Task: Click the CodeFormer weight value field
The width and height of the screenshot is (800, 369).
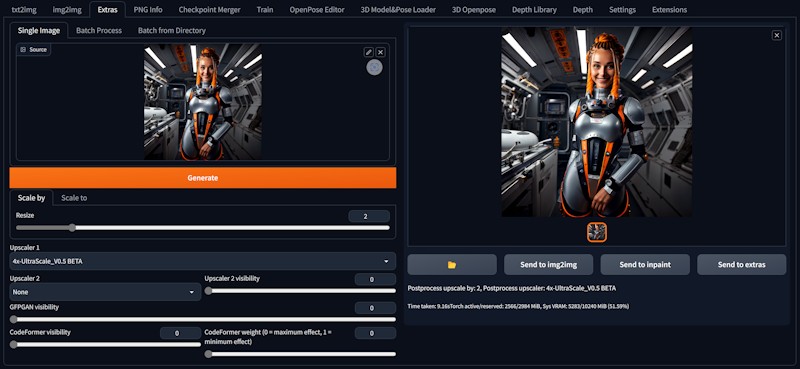Action: [375, 333]
